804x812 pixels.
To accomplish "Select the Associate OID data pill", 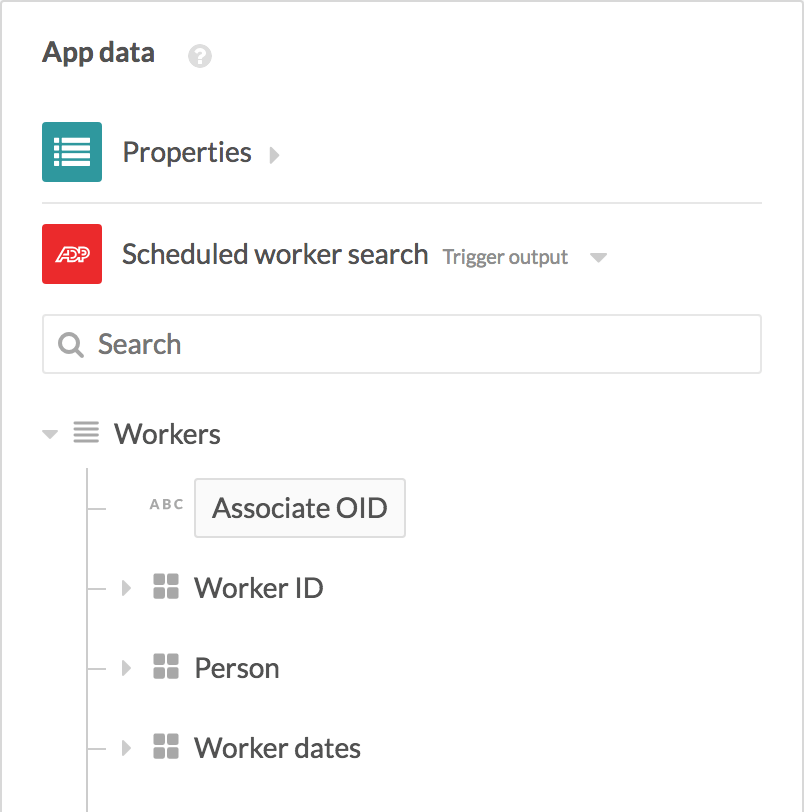I will coord(299,508).
